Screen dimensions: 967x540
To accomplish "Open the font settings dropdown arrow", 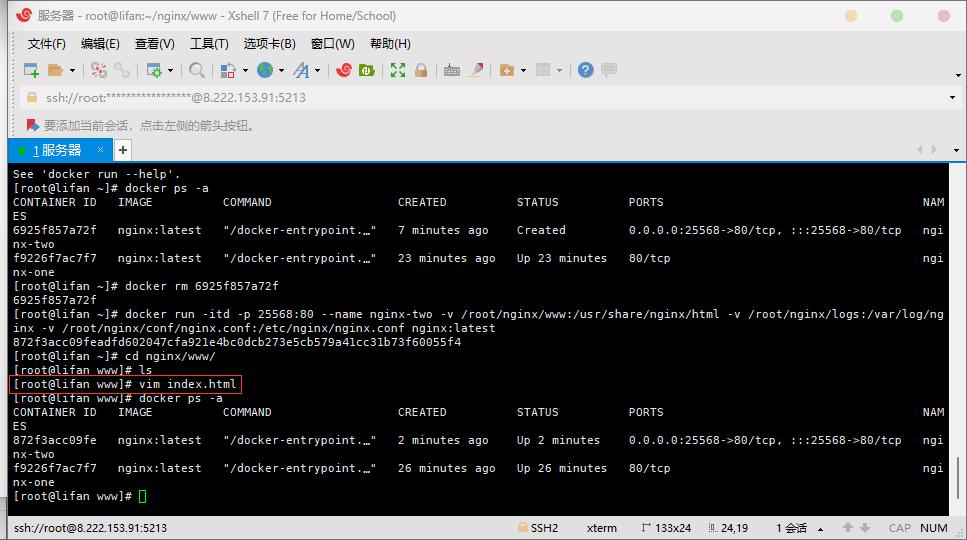I will (x=318, y=71).
